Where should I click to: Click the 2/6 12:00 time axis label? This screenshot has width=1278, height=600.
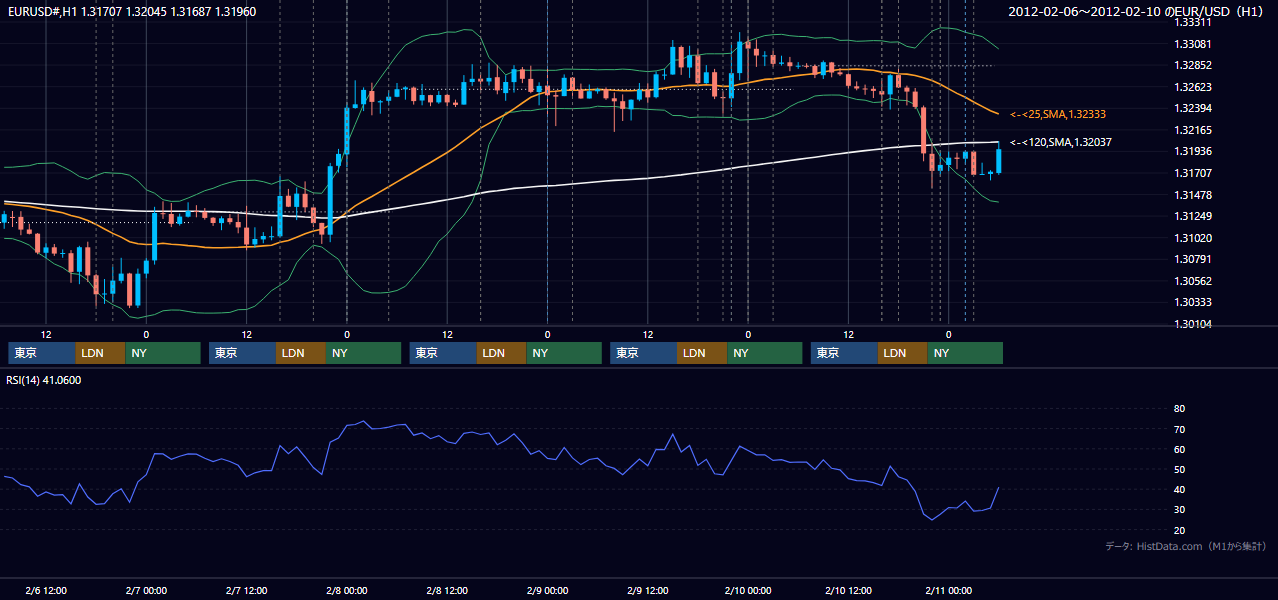tap(46, 590)
